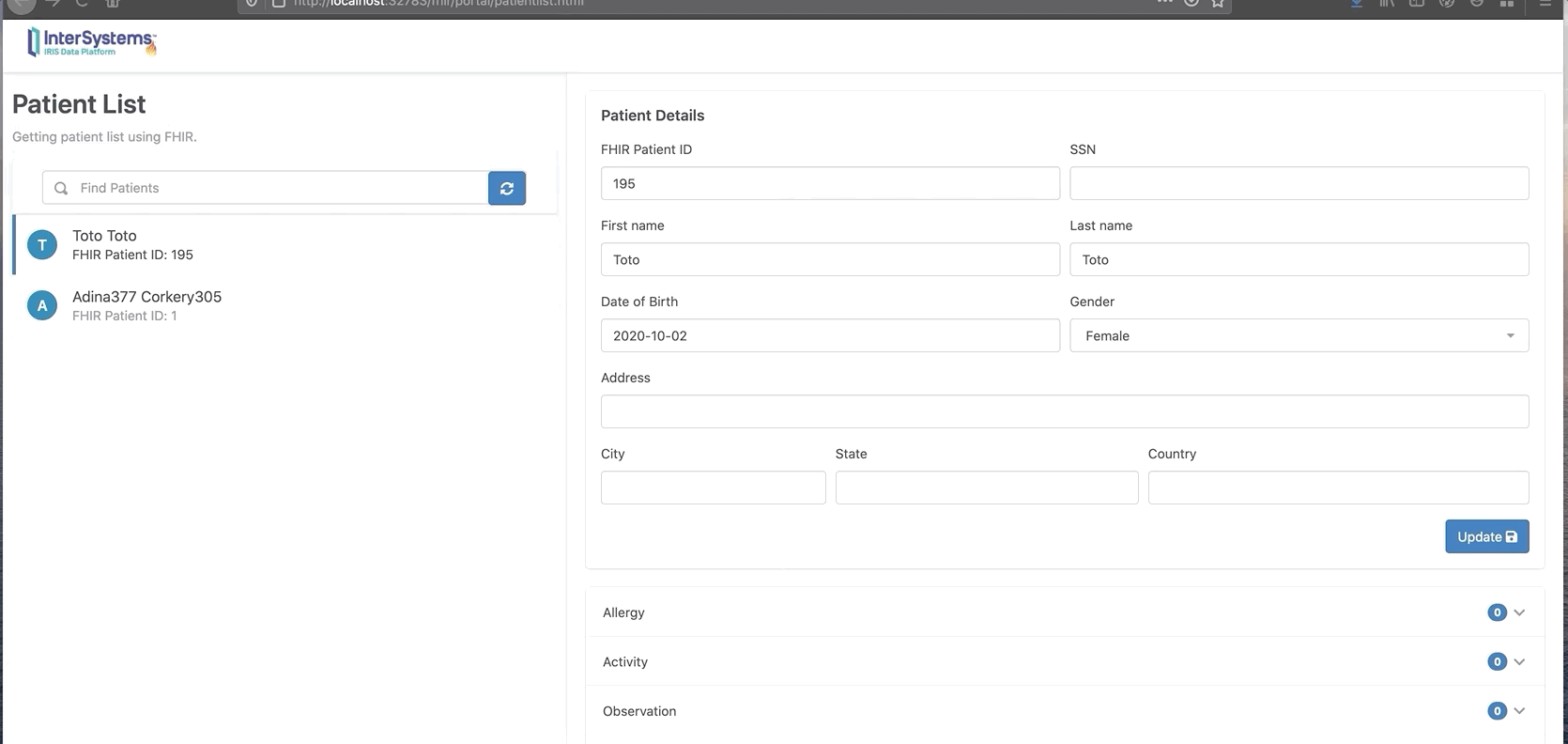Screen dimensions: 1568x744
Task: Click the Address input field
Action: pyautogui.click(x=1065, y=411)
